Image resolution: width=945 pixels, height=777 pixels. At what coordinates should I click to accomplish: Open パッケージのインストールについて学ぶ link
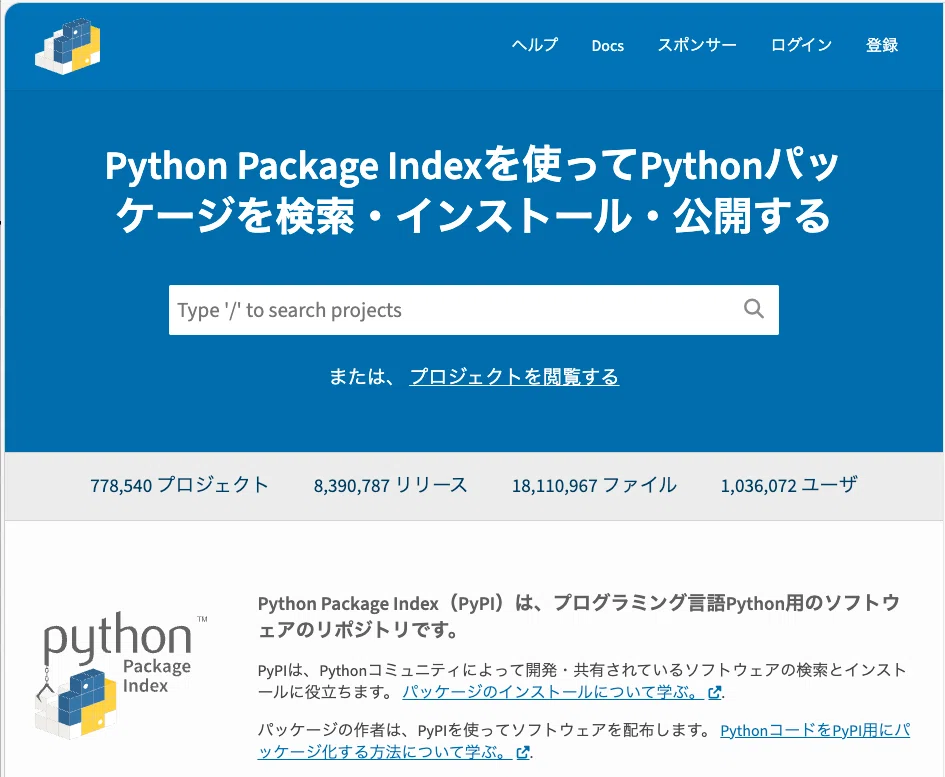click(552, 692)
